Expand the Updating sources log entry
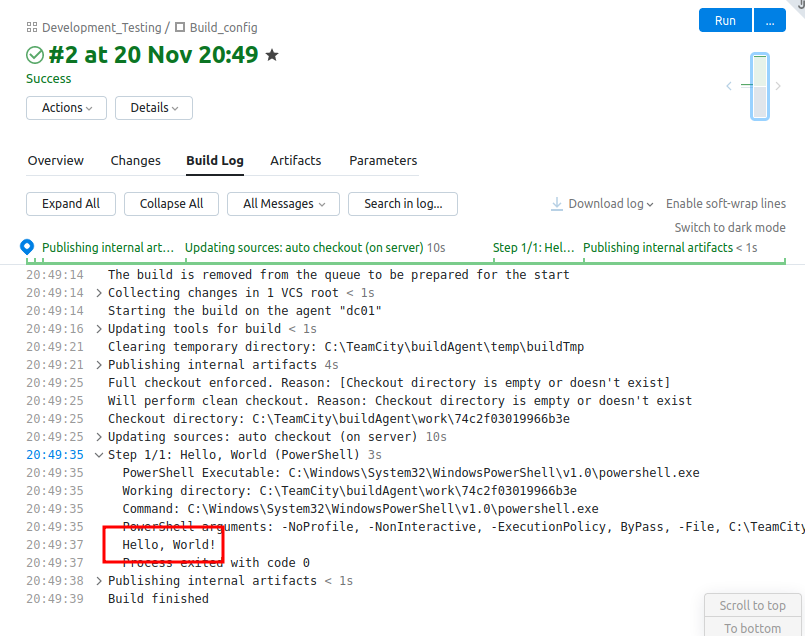The image size is (805, 636). pyautogui.click(x=99, y=437)
